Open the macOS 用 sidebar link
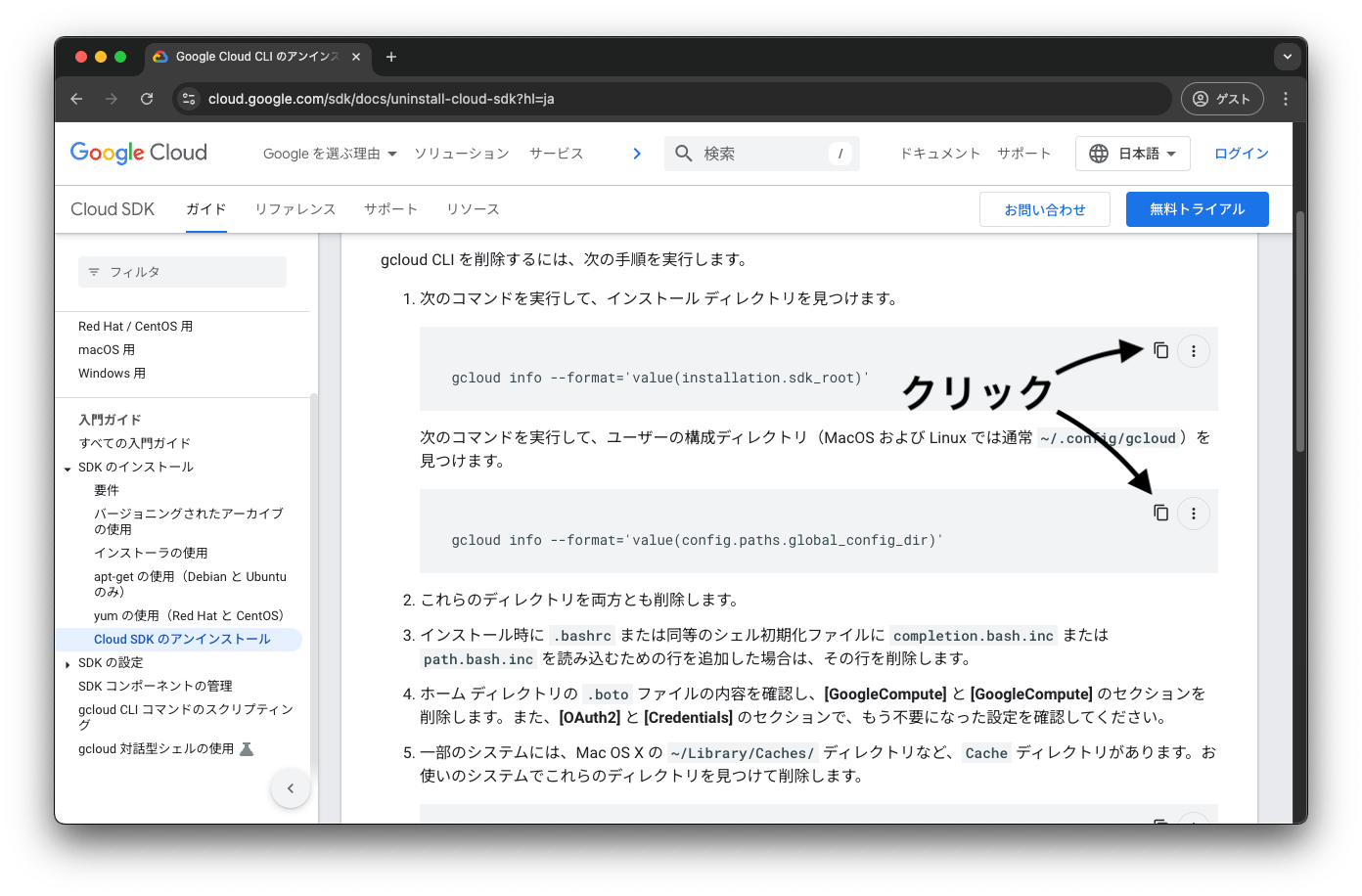The height and width of the screenshot is (896, 1362). coord(107,350)
